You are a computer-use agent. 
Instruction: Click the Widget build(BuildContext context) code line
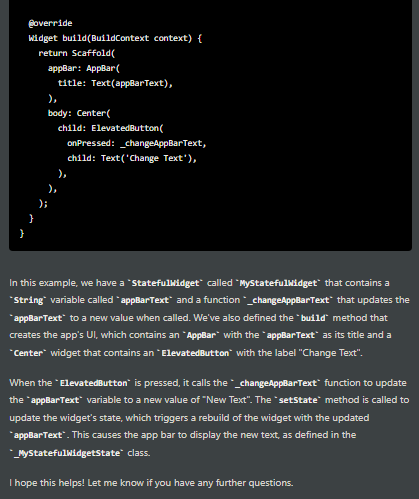[115, 38]
